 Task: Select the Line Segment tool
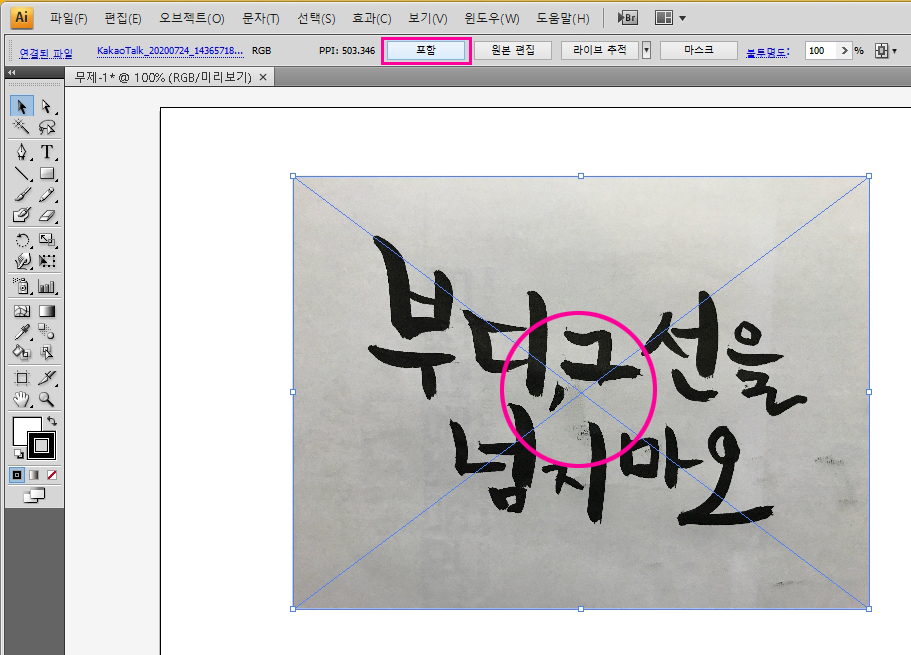point(22,173)
